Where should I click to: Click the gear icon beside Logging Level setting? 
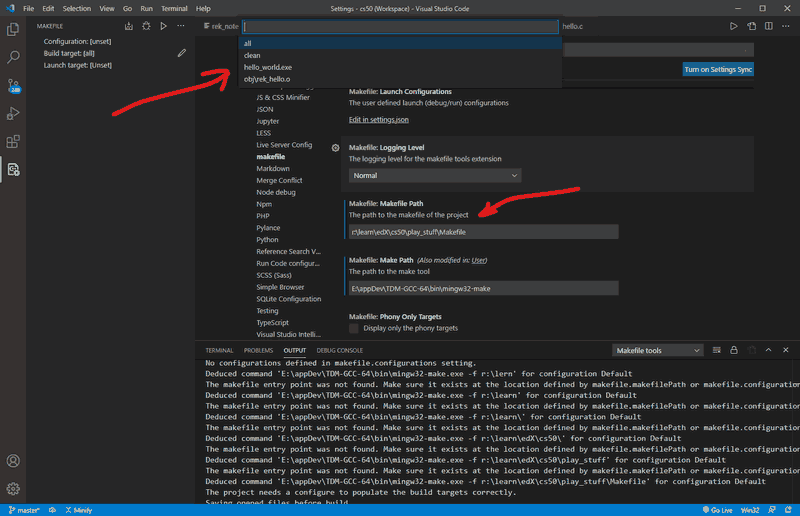335,148
